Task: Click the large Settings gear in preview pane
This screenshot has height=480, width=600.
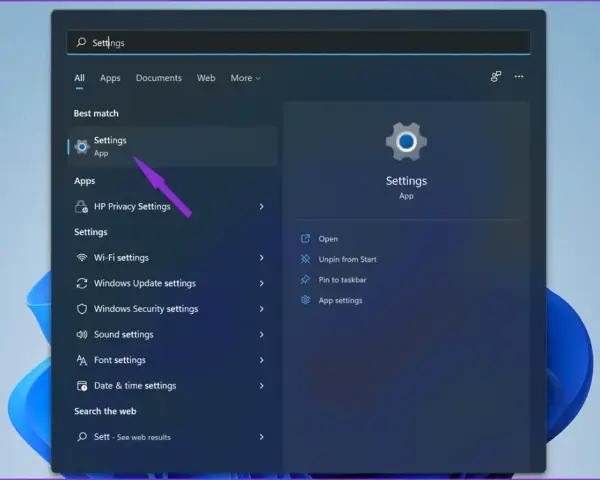Action: pyautogui.click(x=406, y=142)
